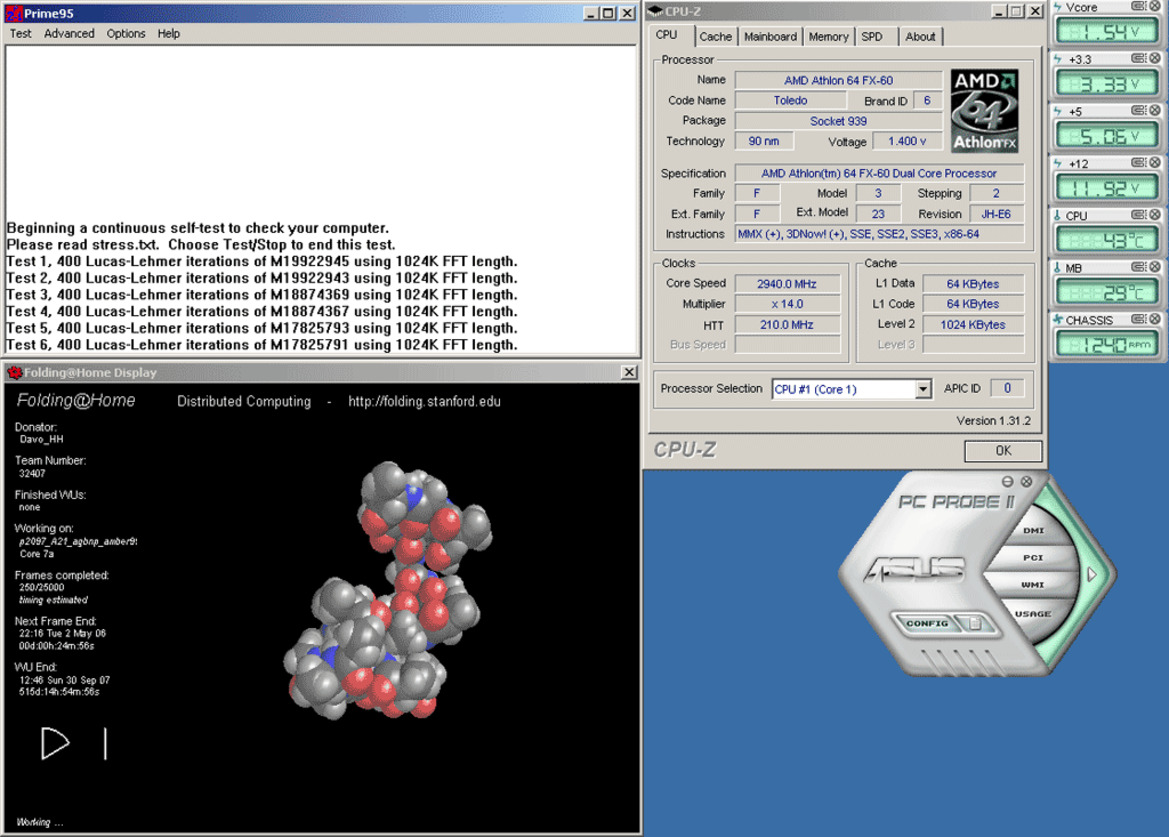Switch to the Memory tab in CPU-Z
Image resolution: width=1169 pixels, height=837 pixels.
tap(828, 37)
